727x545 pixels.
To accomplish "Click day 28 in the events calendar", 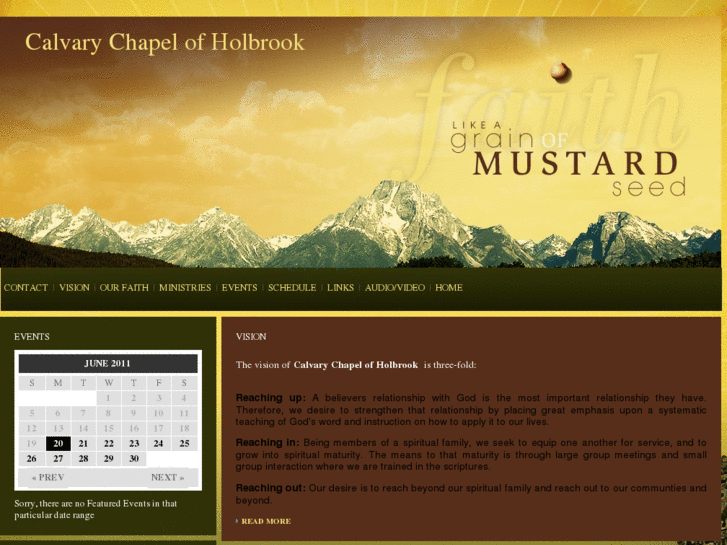I will pyautogui.click(x=83, y=459).
